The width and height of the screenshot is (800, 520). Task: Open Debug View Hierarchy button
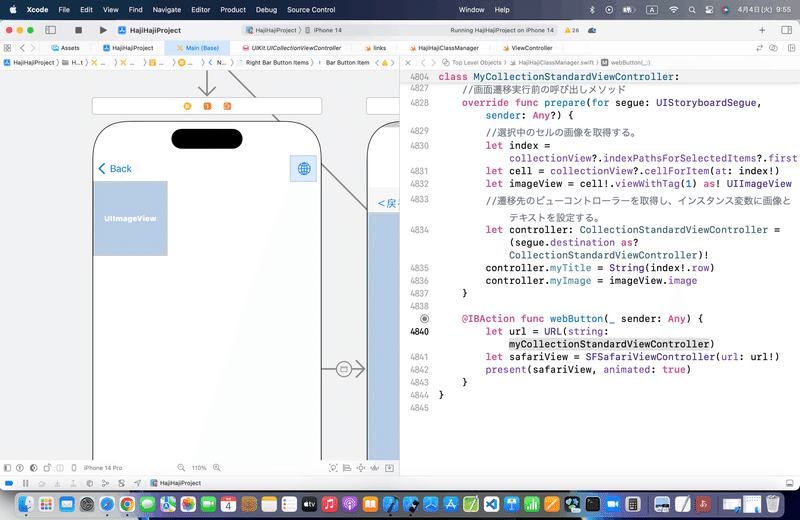[x=89, y=483]
